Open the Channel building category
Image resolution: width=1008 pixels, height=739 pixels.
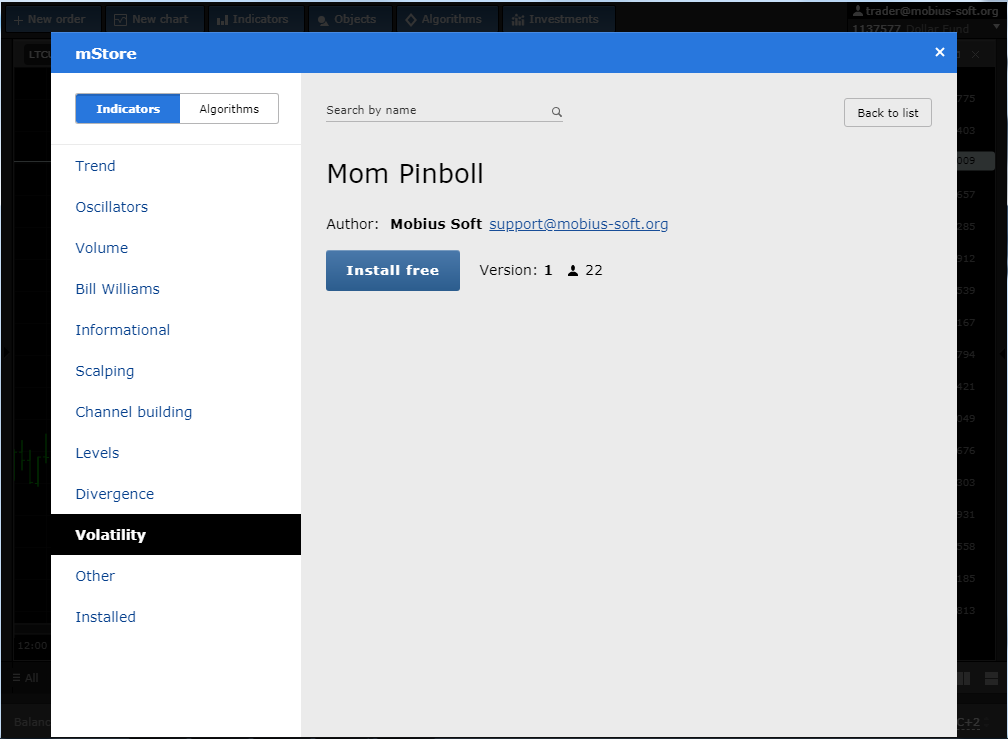click(133, 412)
